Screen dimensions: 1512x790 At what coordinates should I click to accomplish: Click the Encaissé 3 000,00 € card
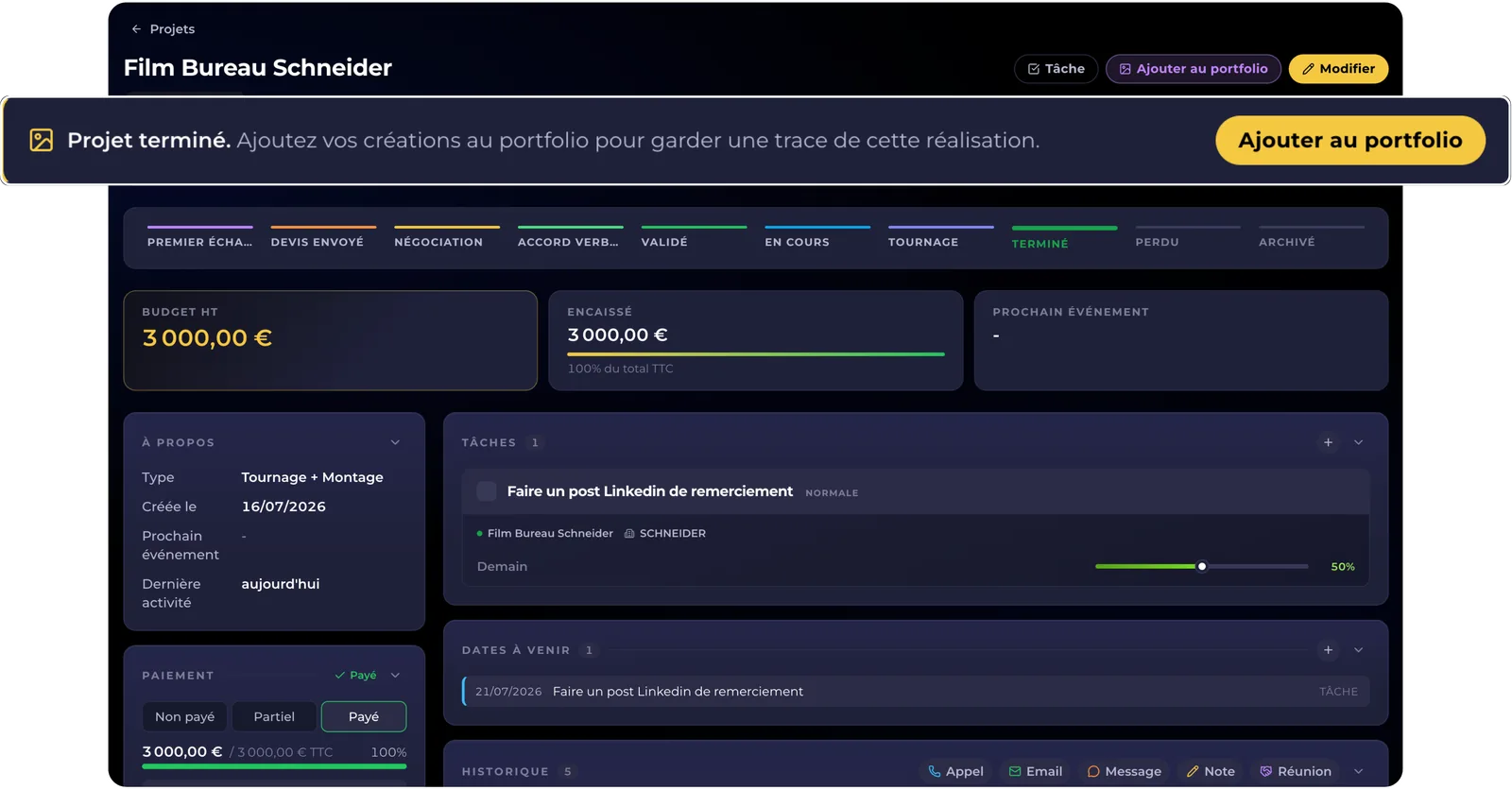click(x=755, y=340)
